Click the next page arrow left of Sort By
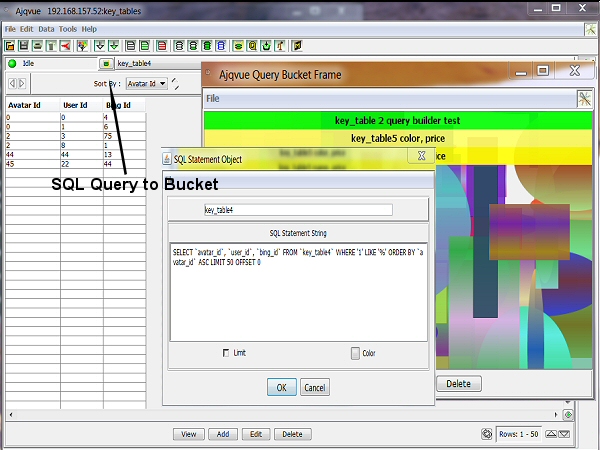 (x=22, y=83)
